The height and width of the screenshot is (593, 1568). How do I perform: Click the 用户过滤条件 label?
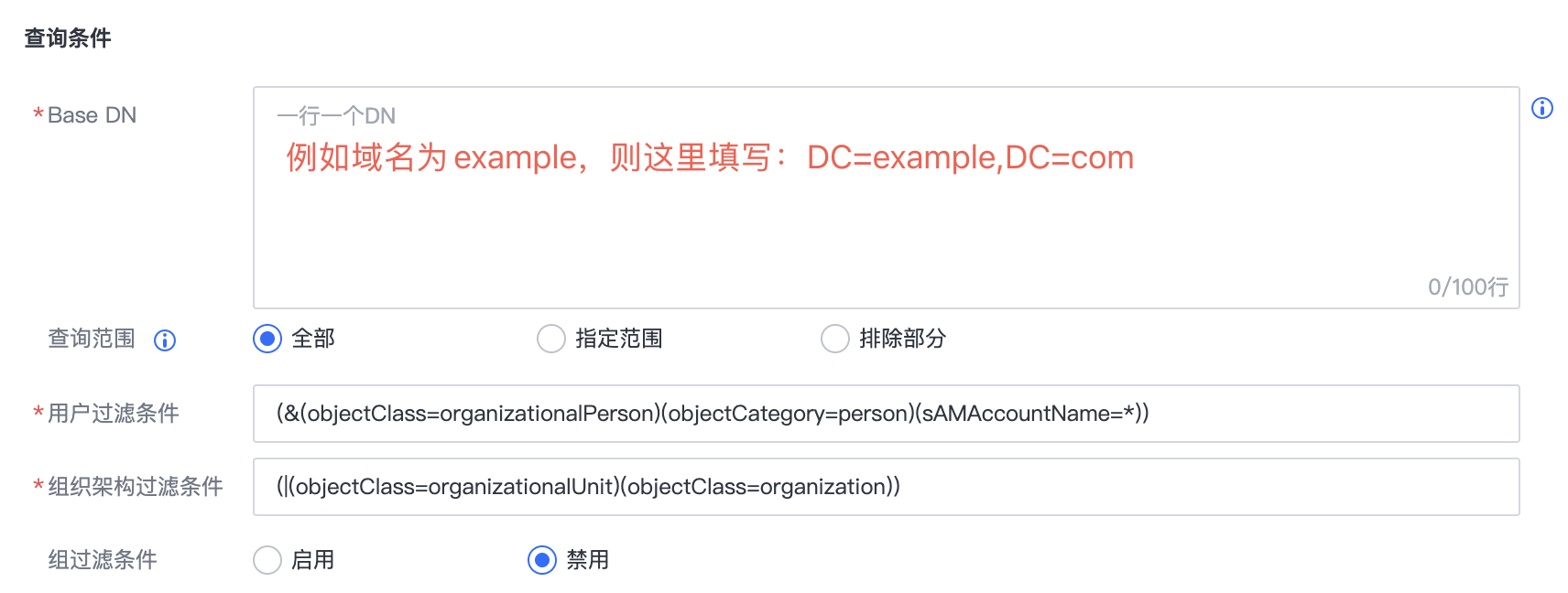coord(114,414)
